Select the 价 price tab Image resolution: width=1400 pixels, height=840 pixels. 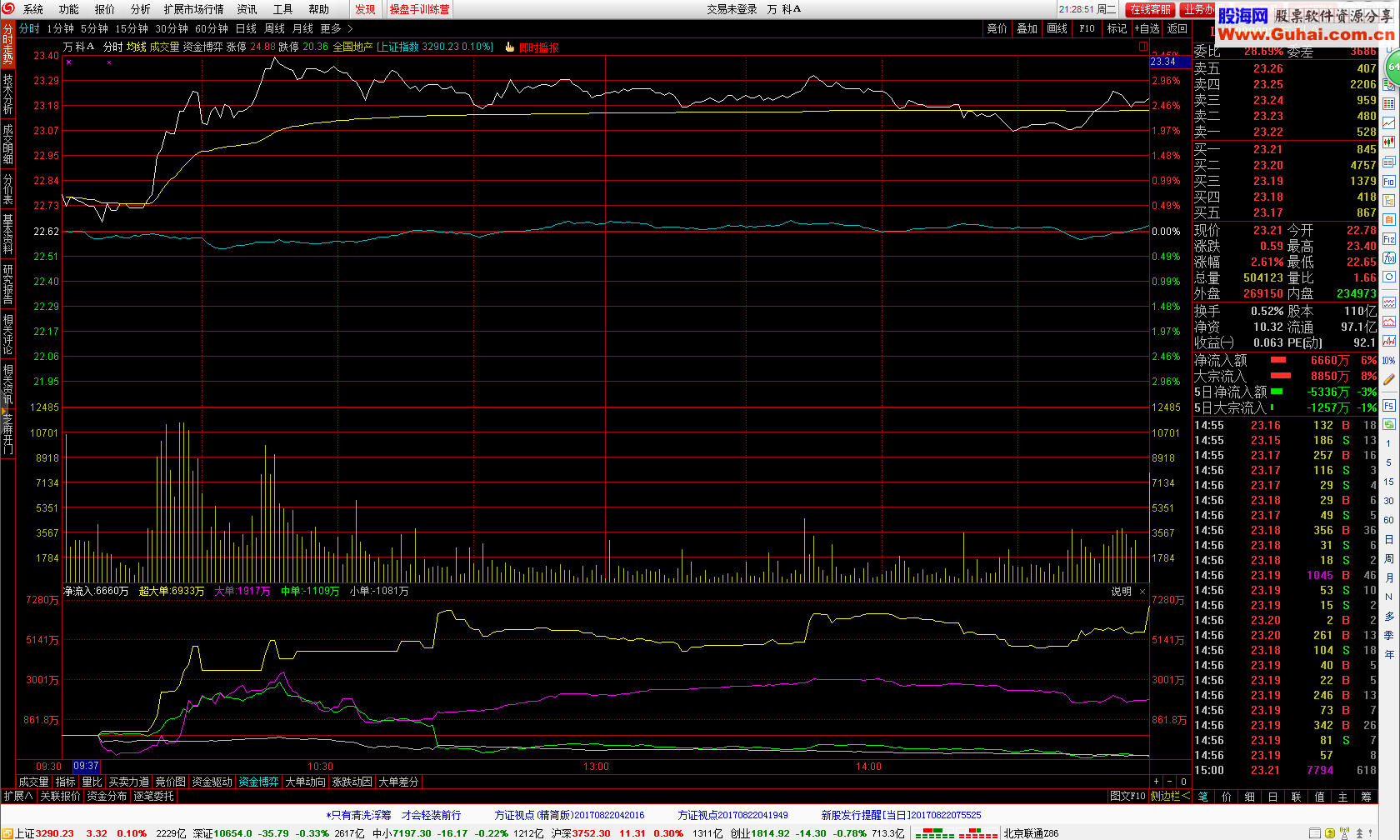point(1227,797)
